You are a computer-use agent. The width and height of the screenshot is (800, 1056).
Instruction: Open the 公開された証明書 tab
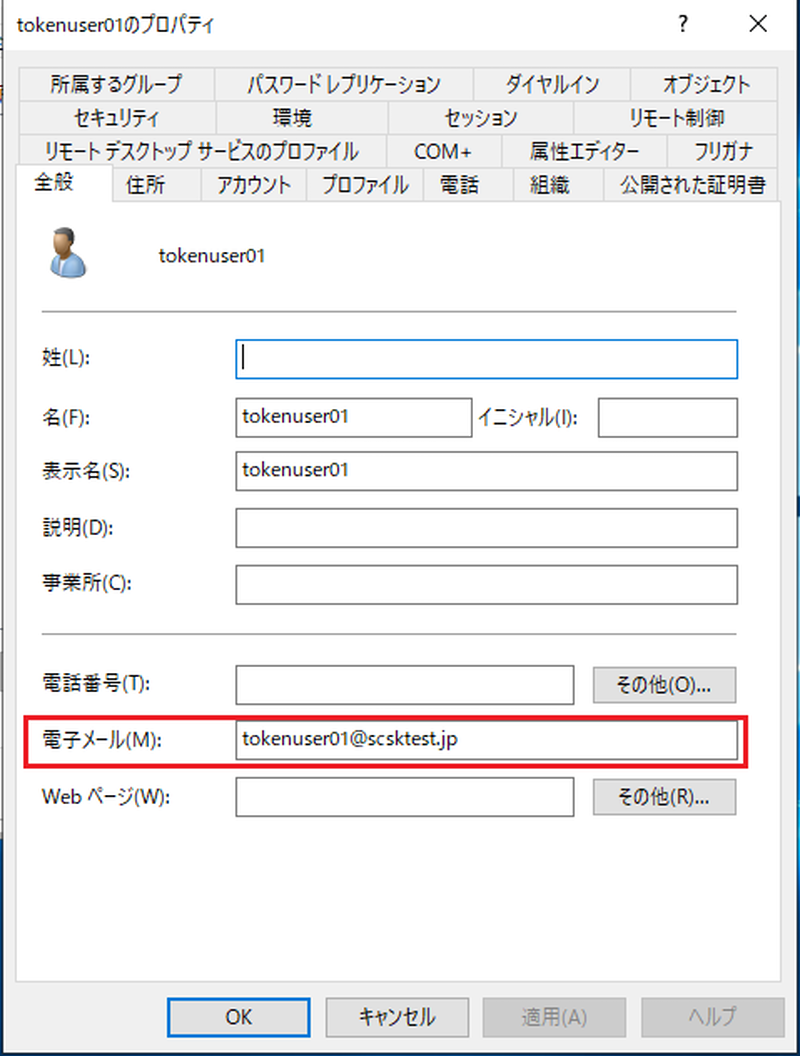pos(691,184)
